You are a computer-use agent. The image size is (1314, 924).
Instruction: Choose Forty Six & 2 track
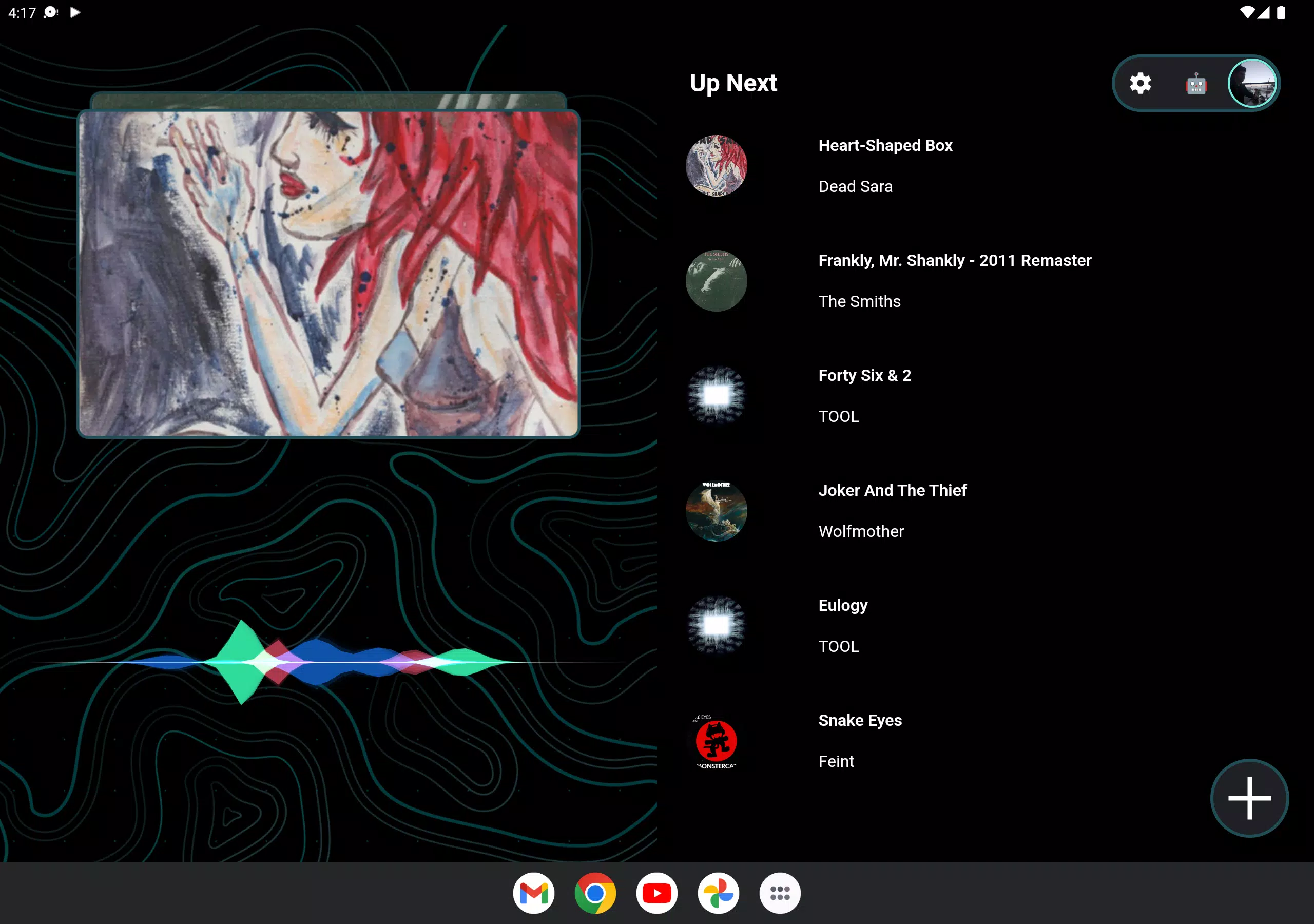click(984, 396)
